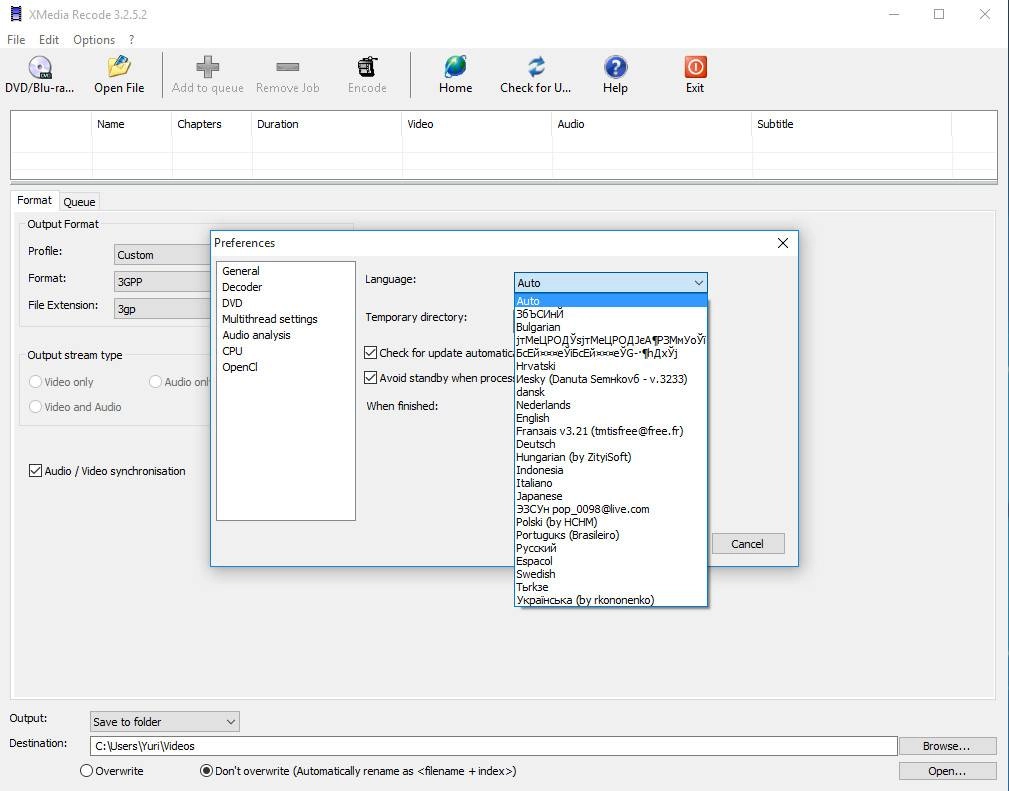Click the Destination path input field
The image size is (1009, 791).
pyautogui.click(x=494, y=746)
